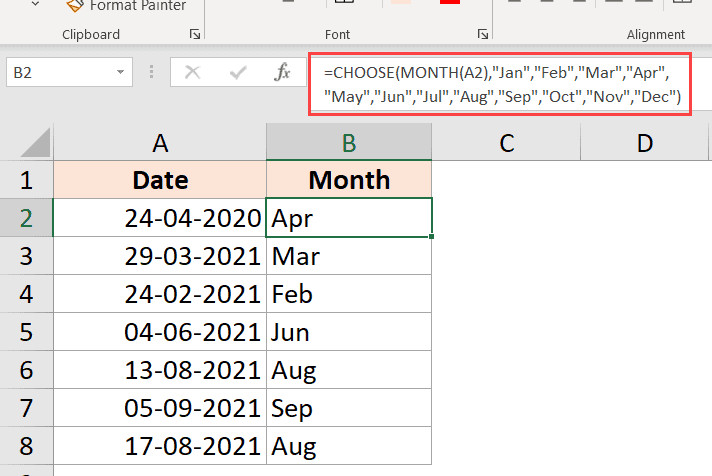Click the cell showing Feb
Image resolution: width=712 pixels, height=476 pixels.
pos(349,294)
